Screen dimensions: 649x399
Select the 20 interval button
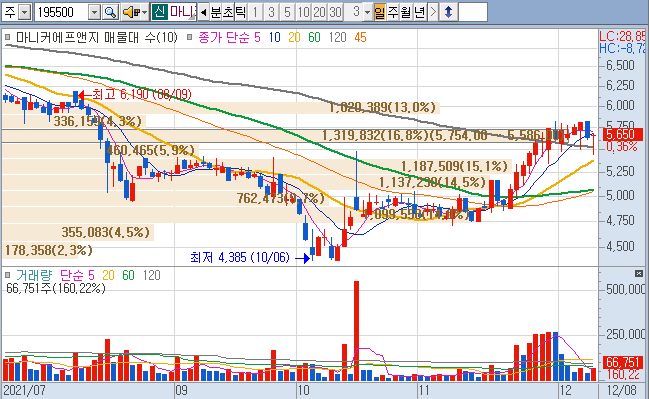tap(319, 12)
